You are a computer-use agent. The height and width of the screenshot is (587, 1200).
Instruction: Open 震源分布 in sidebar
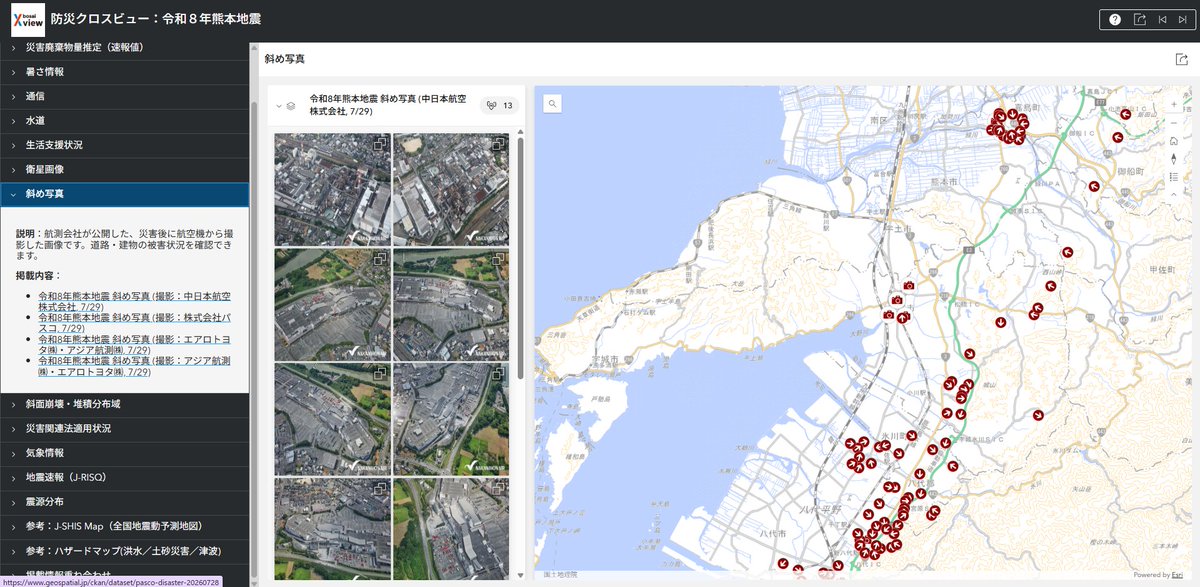pos(124,502)
